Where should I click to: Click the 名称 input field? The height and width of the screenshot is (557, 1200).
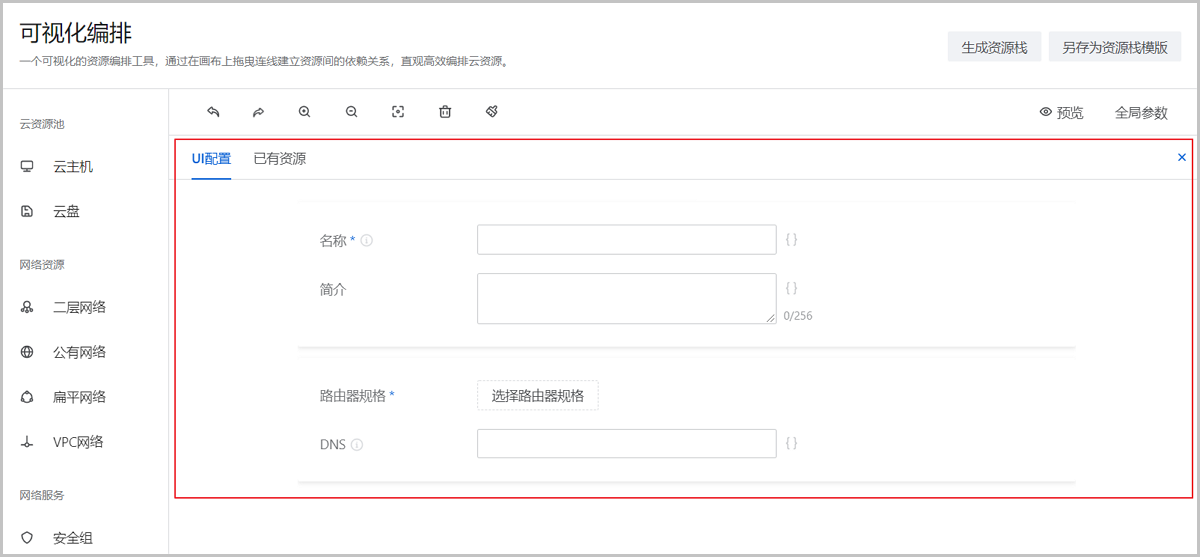(626, 240)
